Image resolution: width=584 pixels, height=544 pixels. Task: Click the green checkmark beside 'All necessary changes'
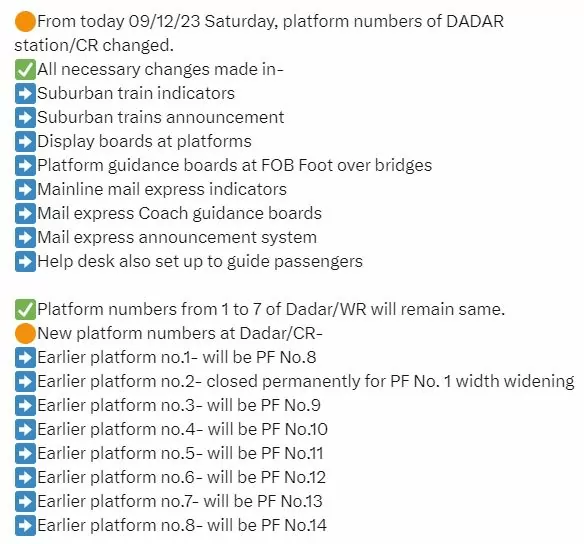(25, 70)
